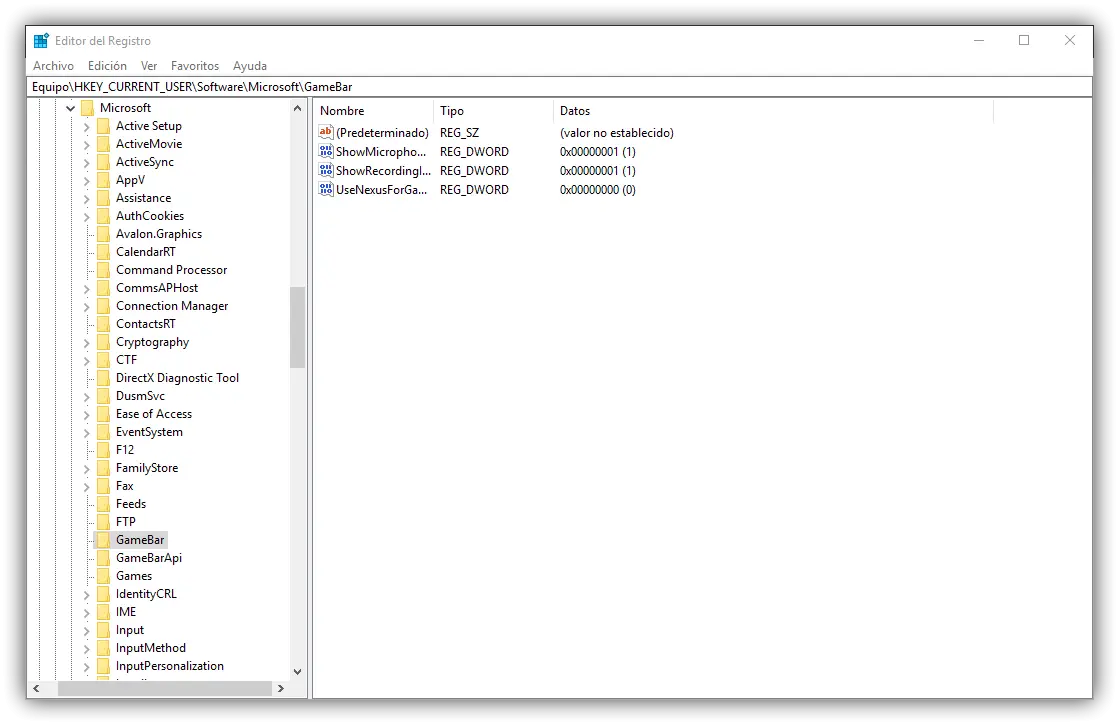
Task: Click the InputPersonalization folder icon
Action: (x=103, y=666)
